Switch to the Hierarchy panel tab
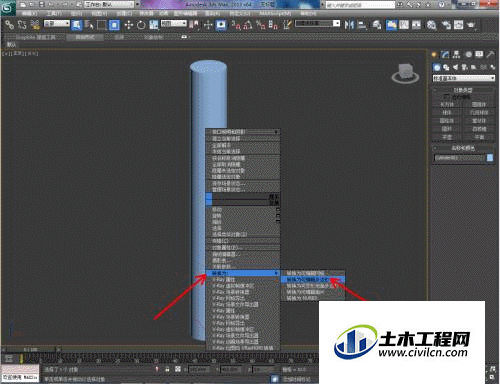Screen dimensions: 500x384 456,54
